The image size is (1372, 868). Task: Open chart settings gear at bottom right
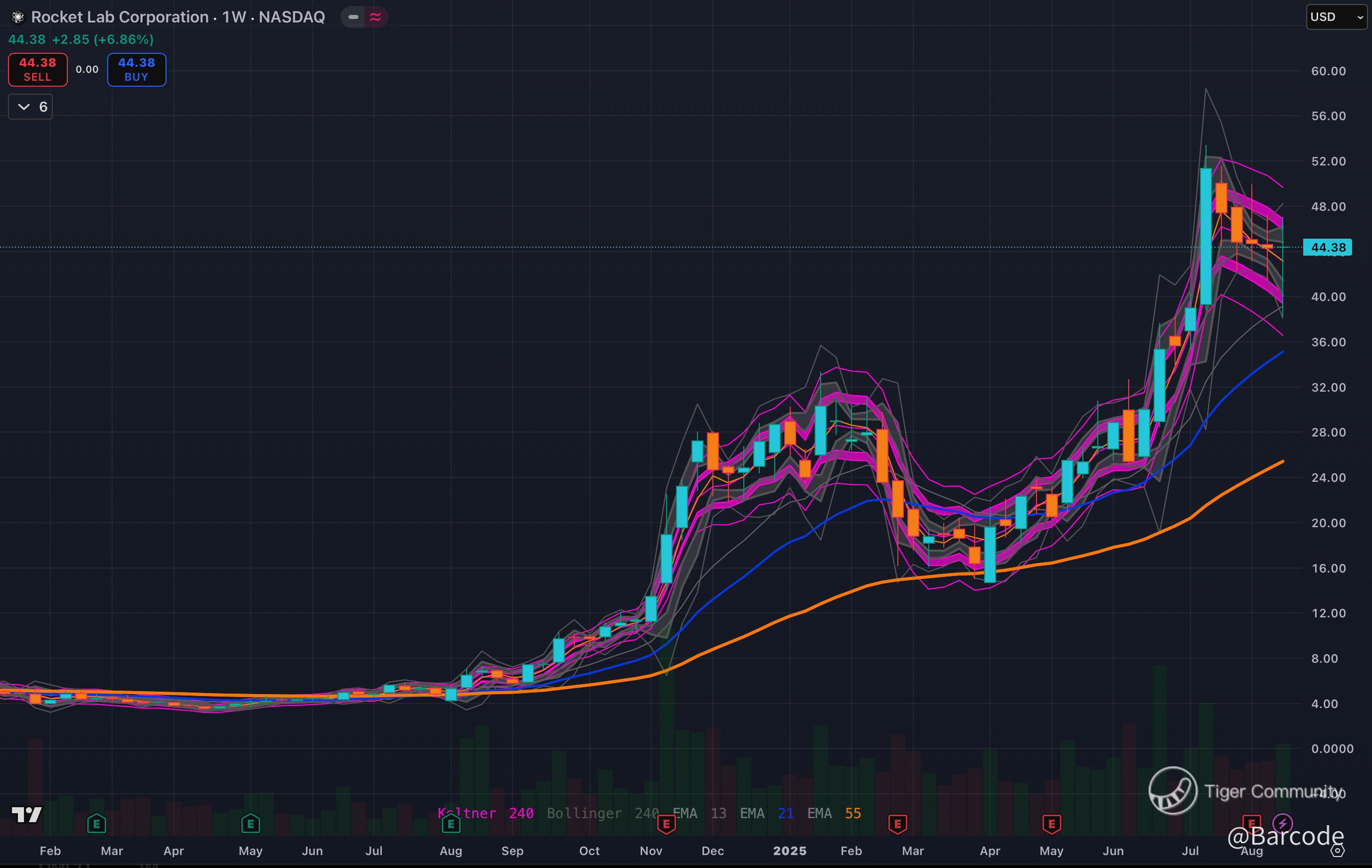pos(1337,851)
